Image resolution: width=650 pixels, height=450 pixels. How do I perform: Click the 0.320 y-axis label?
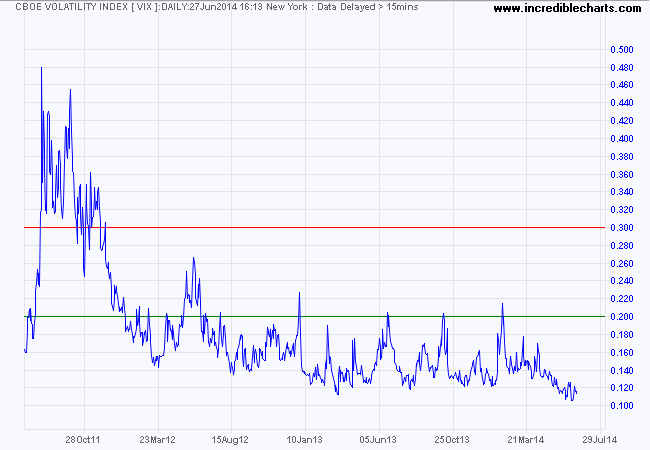(x=622, y=210)
